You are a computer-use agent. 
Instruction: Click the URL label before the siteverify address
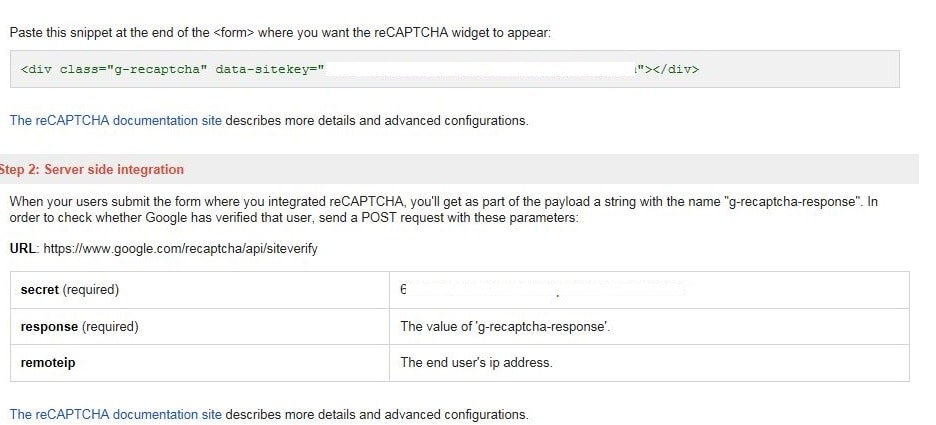click(24, 248)
